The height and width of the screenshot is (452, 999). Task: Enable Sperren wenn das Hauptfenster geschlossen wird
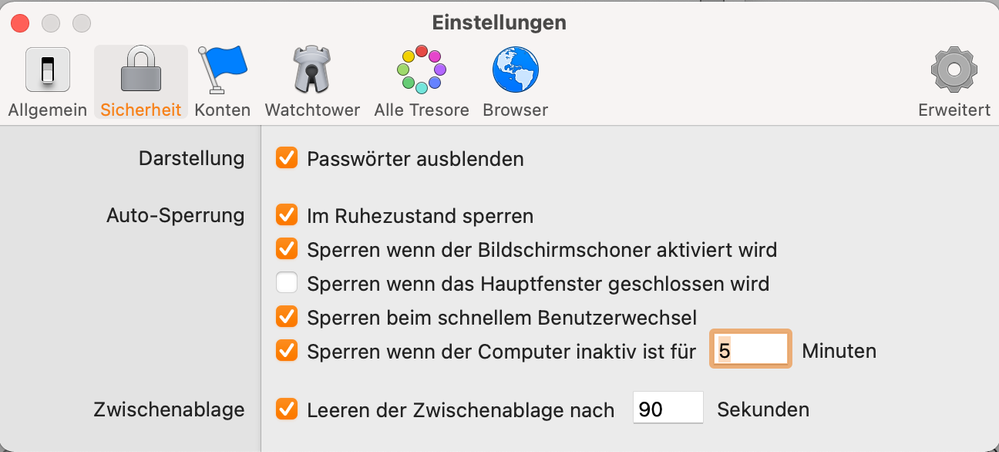pos(287,284)
